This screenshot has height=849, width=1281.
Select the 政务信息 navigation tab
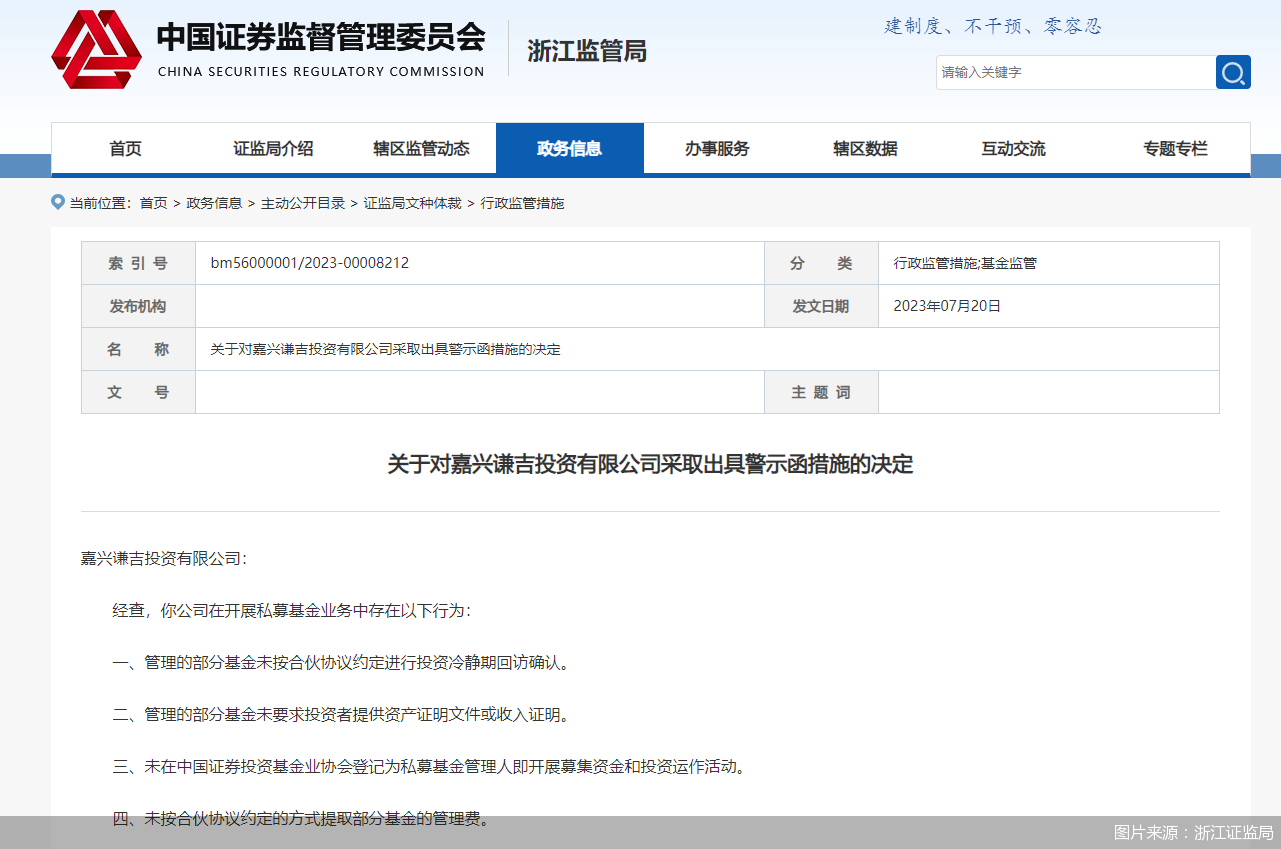click(569, 148)
